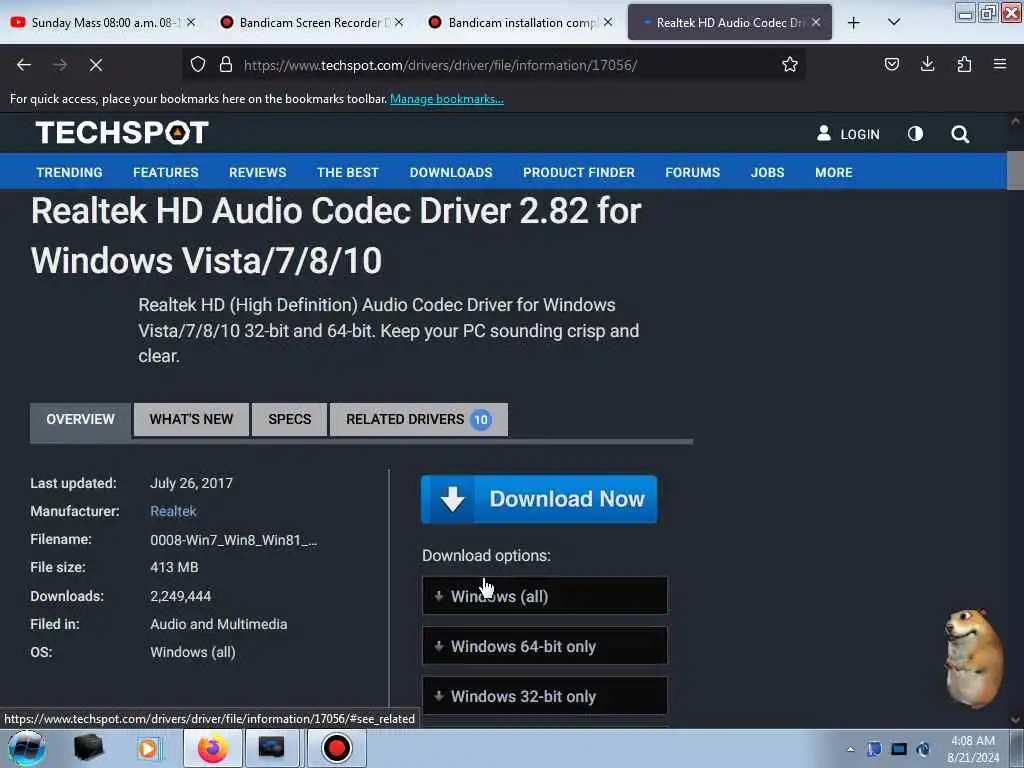Open the extensions puzzle icon

pyautogui.click(x=964, y=64)
